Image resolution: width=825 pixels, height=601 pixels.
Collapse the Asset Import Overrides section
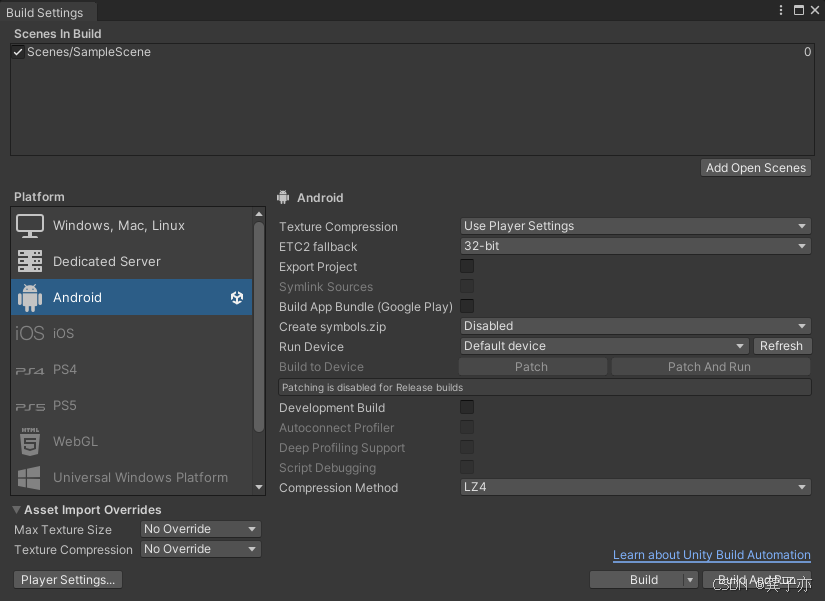pyautogui.click(x=16, y=509)
